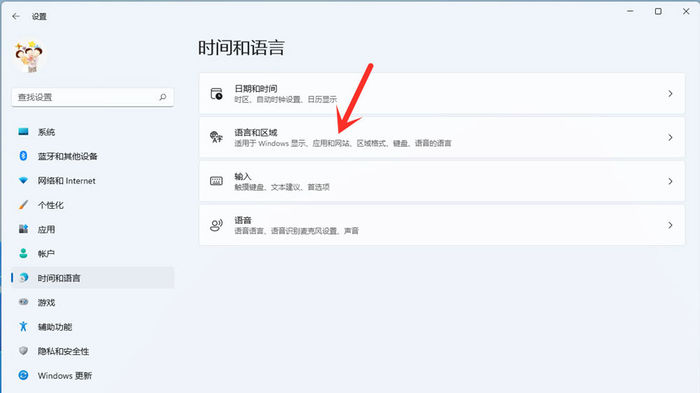Image resolution: width=700 pixels, height=393 pixels.
Task: Click the user profile avatar picture
Action: (x=29, y=57)
